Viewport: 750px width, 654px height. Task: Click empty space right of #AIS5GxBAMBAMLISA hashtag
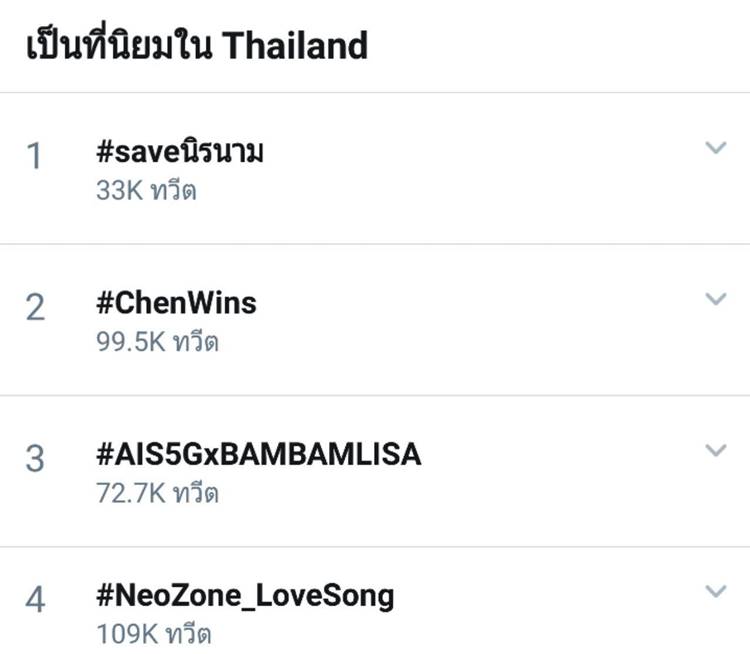[x=560, y=454]
